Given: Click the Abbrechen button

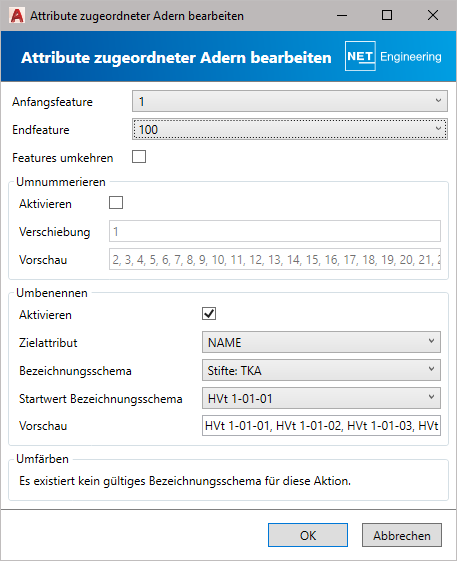Looking at the screenshot, I should pos(402,535).
